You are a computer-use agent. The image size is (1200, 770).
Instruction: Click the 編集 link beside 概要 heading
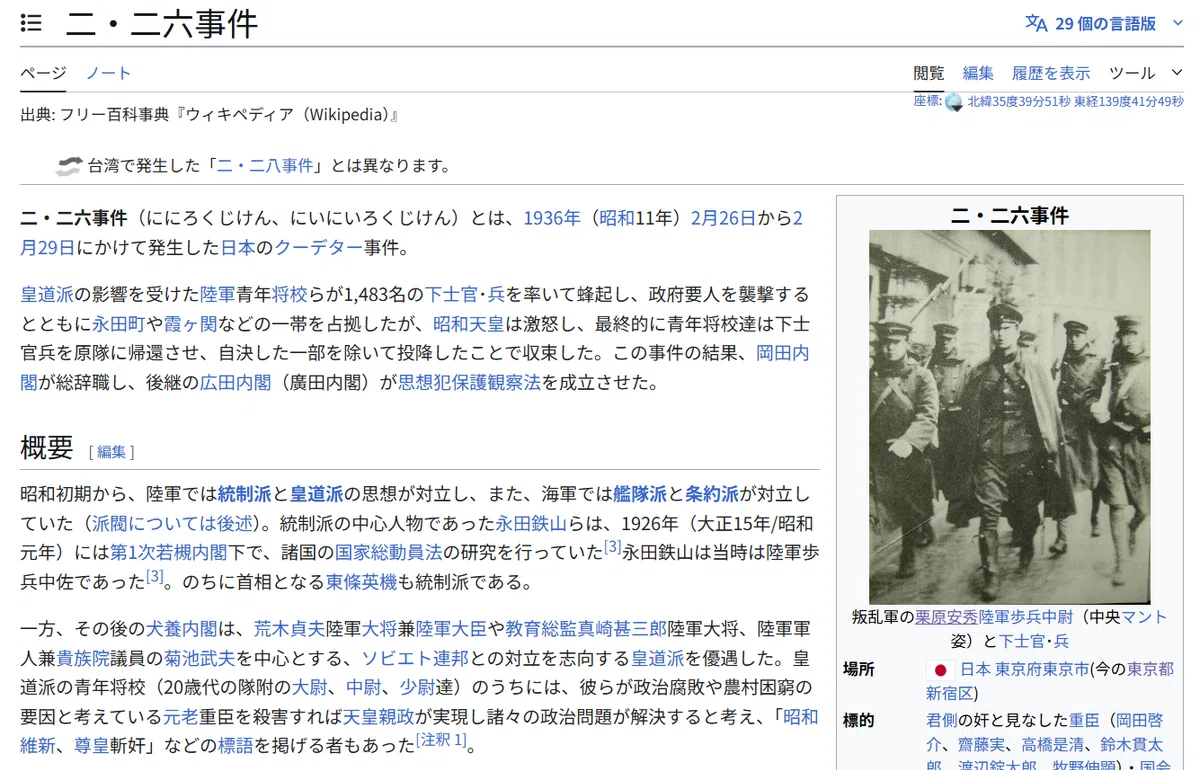click(111, 452)
